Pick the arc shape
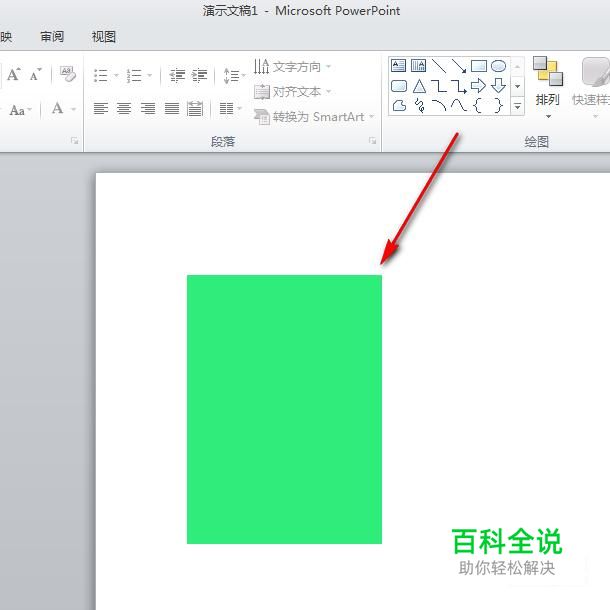The image size is (610, 610). tap(440, 105)
